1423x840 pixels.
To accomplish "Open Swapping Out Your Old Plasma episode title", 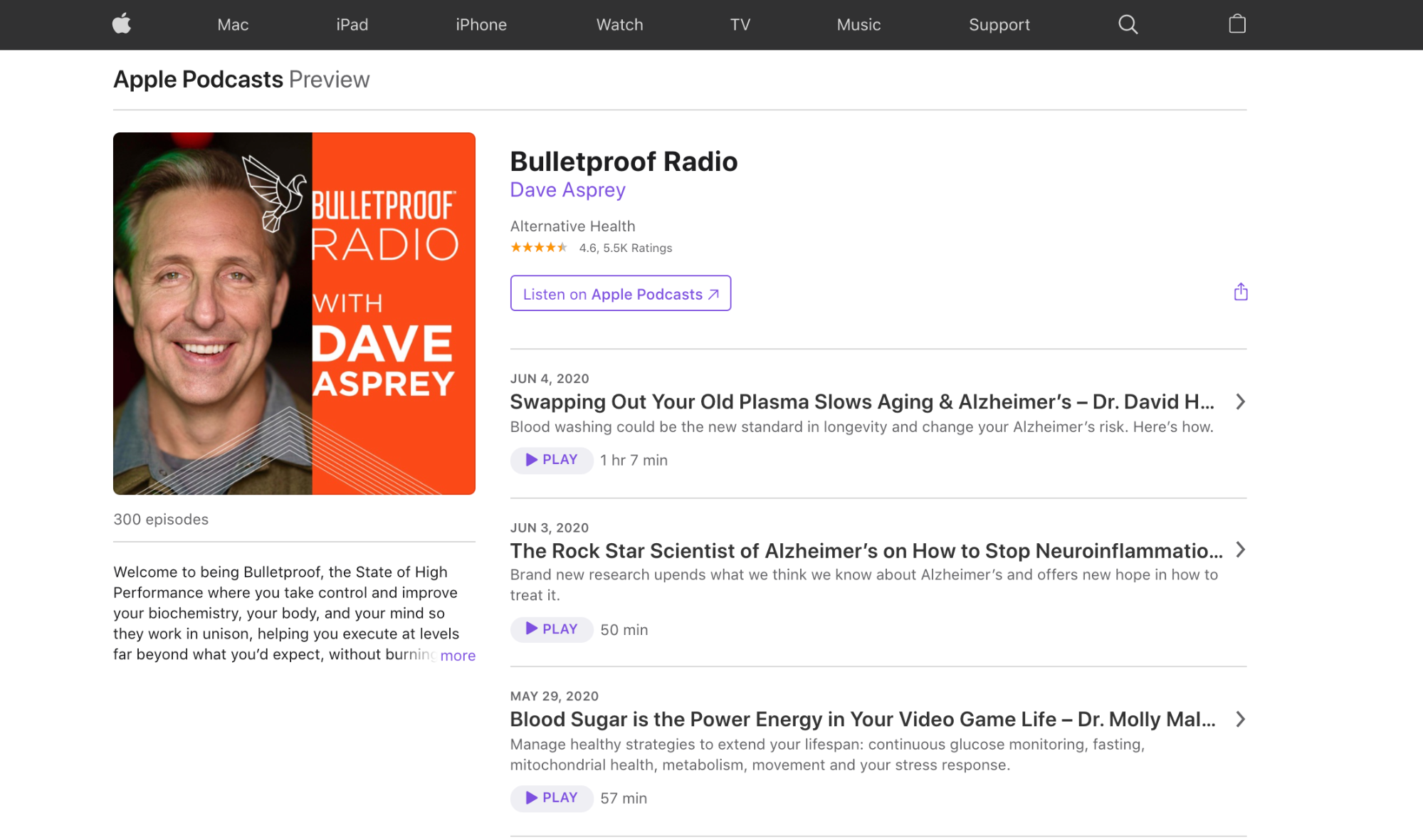I will pyautogui.click(x=862, y=401).
